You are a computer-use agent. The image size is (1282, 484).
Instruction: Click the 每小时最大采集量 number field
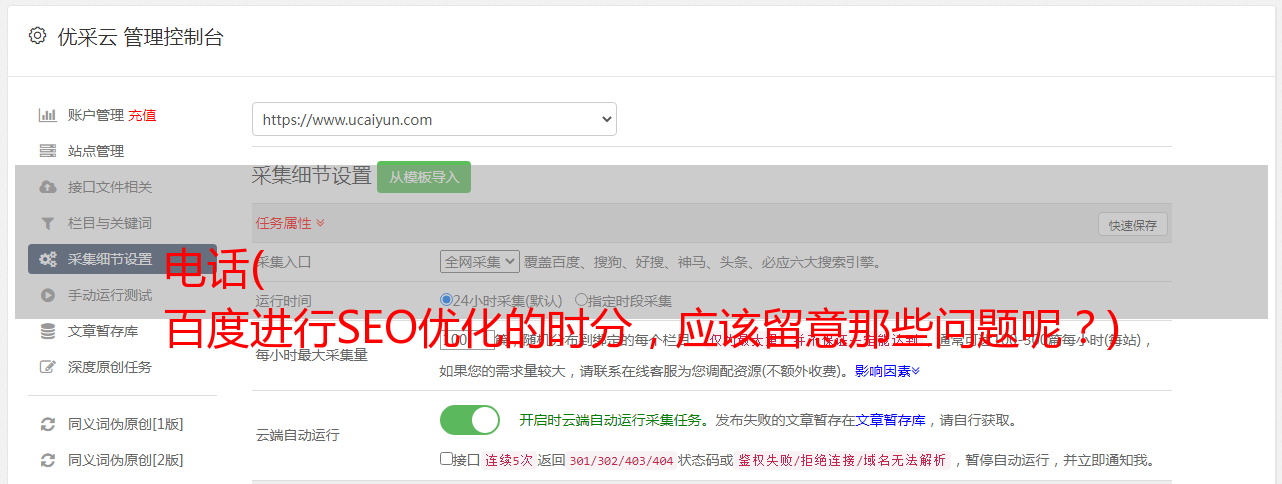[468, 339]
